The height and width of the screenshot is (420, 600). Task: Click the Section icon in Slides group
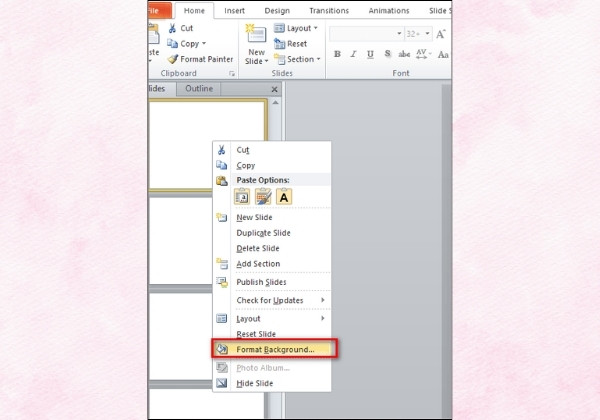(279, 59)
